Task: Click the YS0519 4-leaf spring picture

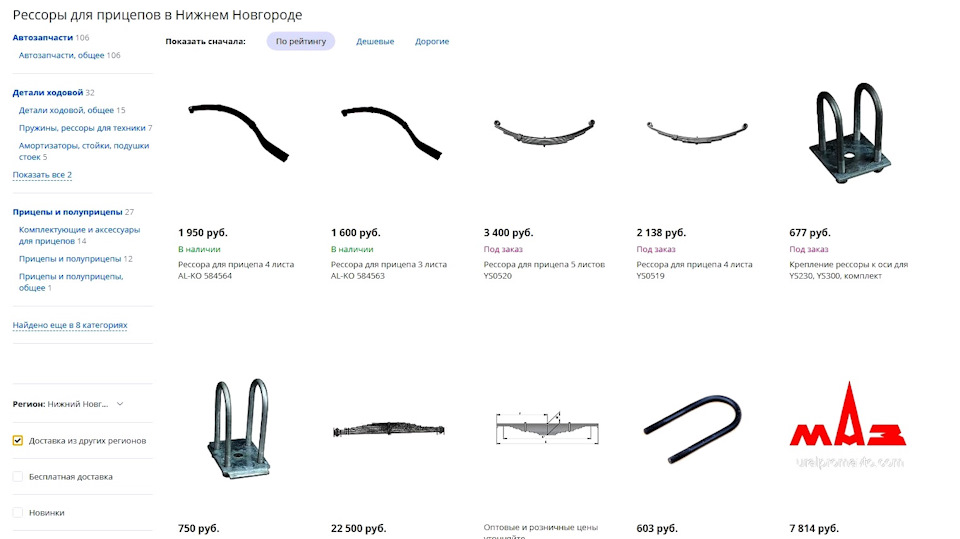Action: tap(697, 132)
